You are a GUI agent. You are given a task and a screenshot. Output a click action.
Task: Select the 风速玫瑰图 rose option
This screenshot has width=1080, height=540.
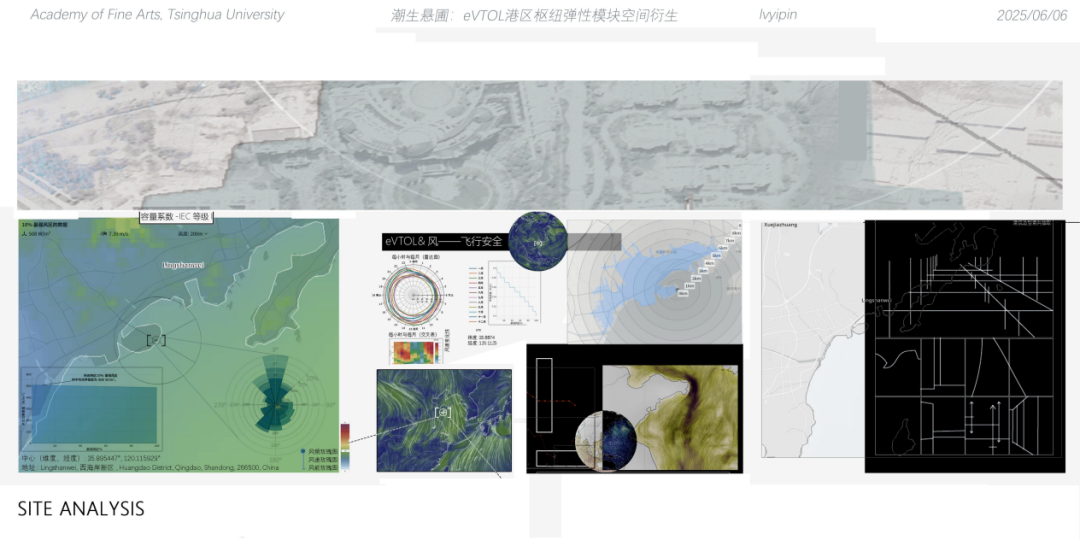pos(322,459)
